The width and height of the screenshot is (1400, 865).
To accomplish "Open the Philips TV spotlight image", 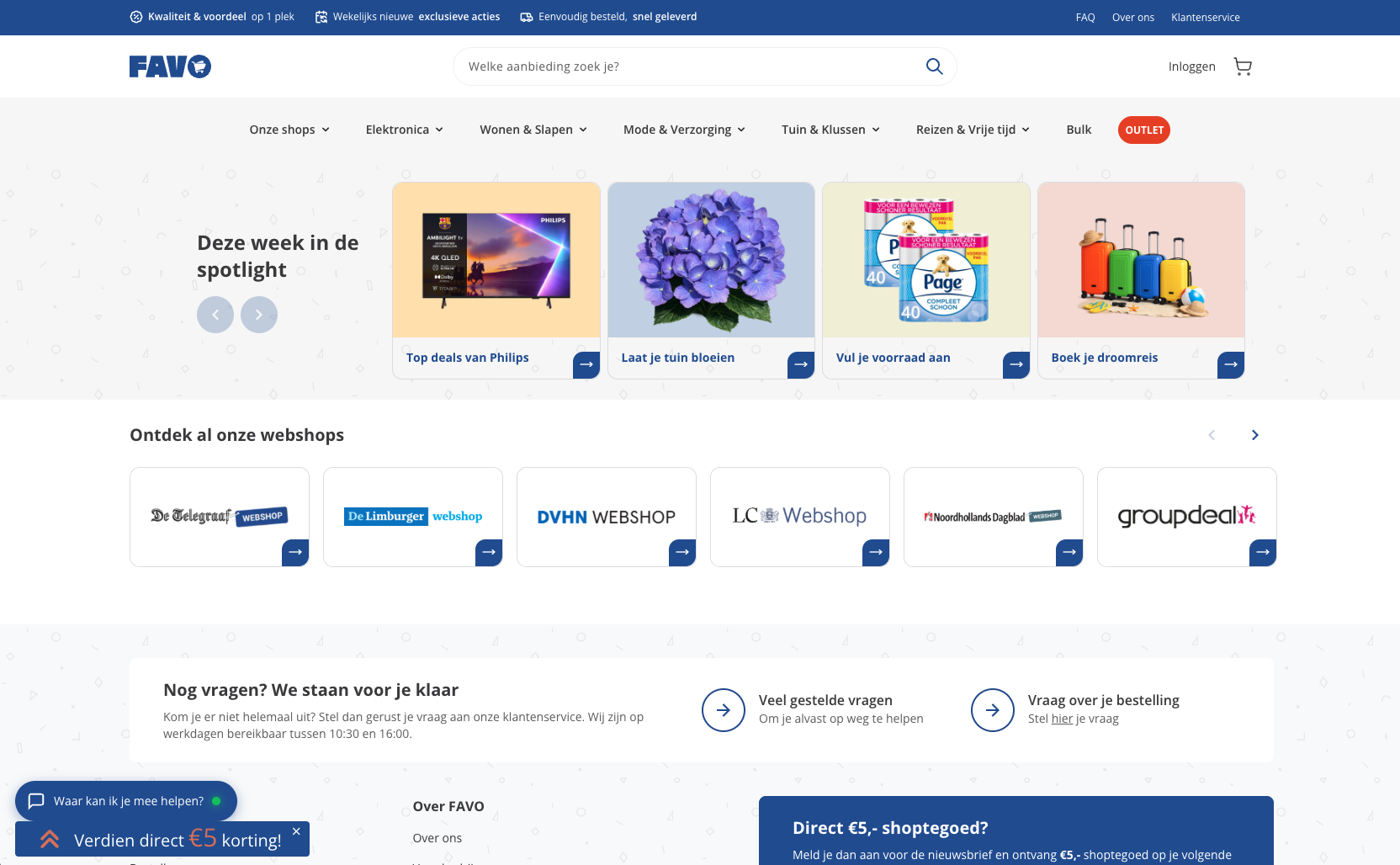I will 496,260.
